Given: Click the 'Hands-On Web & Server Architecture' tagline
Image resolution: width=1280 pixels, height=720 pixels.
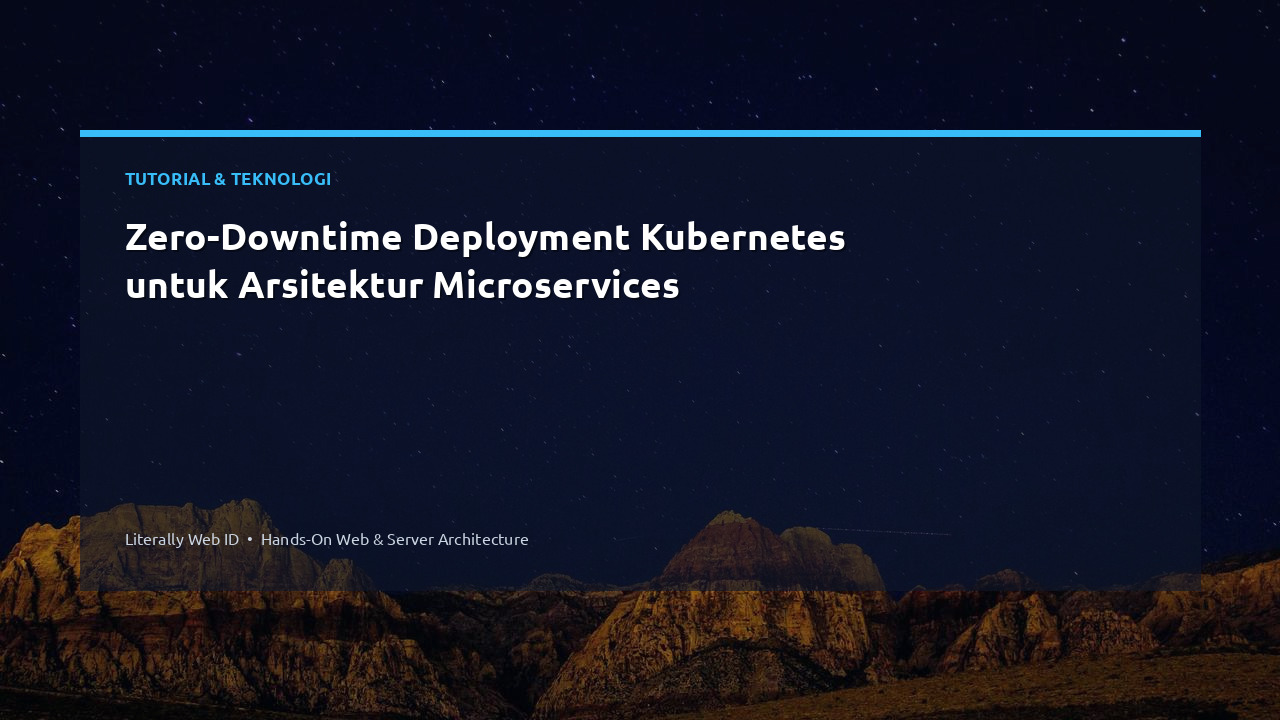Looking at the screenshot, I should click(395, 539).
